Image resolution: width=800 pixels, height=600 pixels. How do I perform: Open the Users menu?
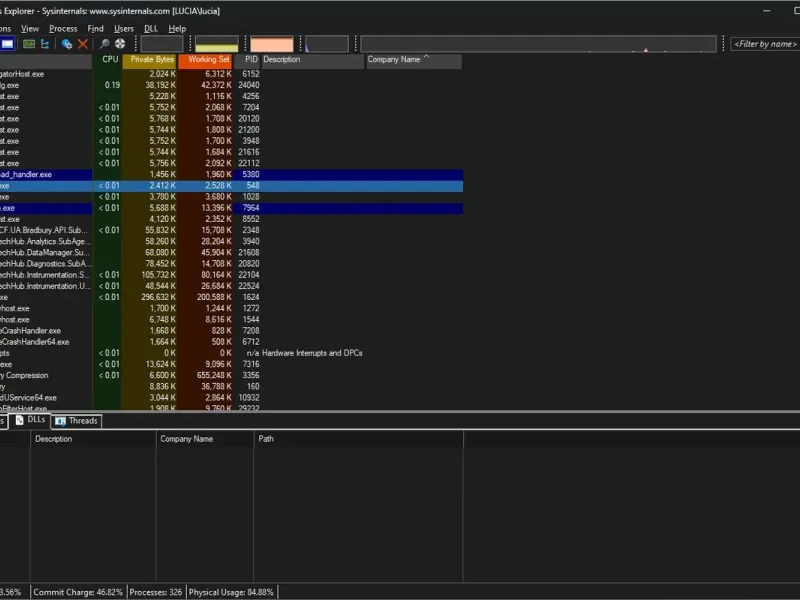(x=123, y=29)
